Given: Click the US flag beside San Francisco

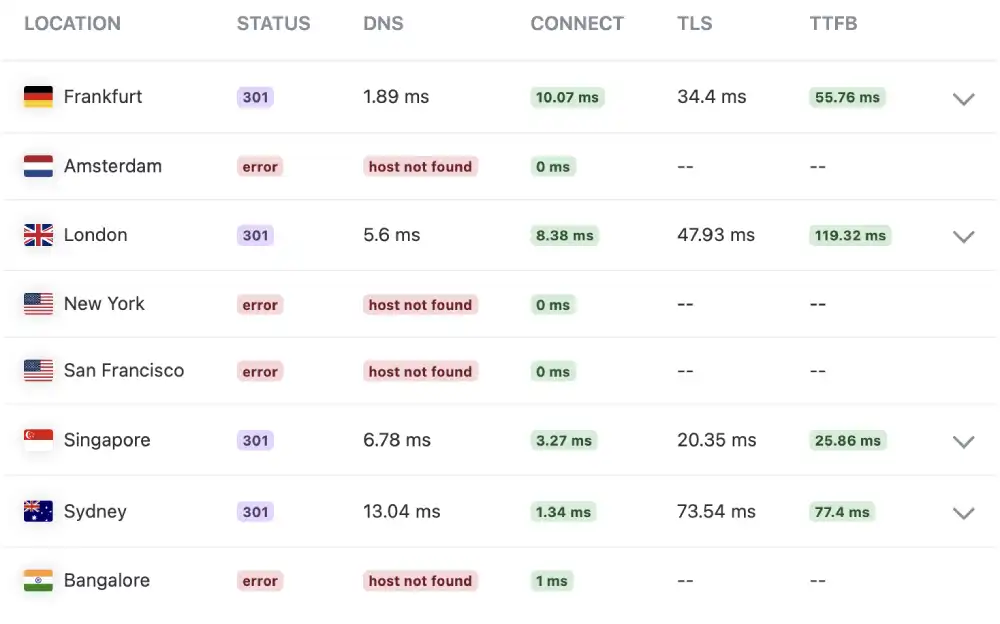Looking at the screenshot, I should coord(38,371).
